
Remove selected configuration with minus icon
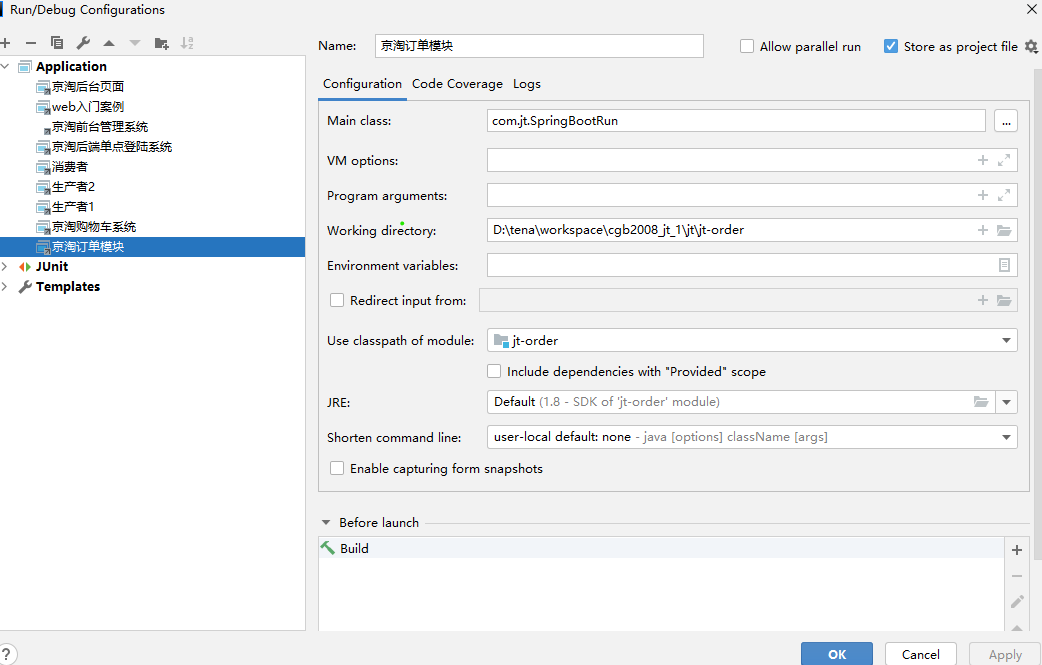31,43
